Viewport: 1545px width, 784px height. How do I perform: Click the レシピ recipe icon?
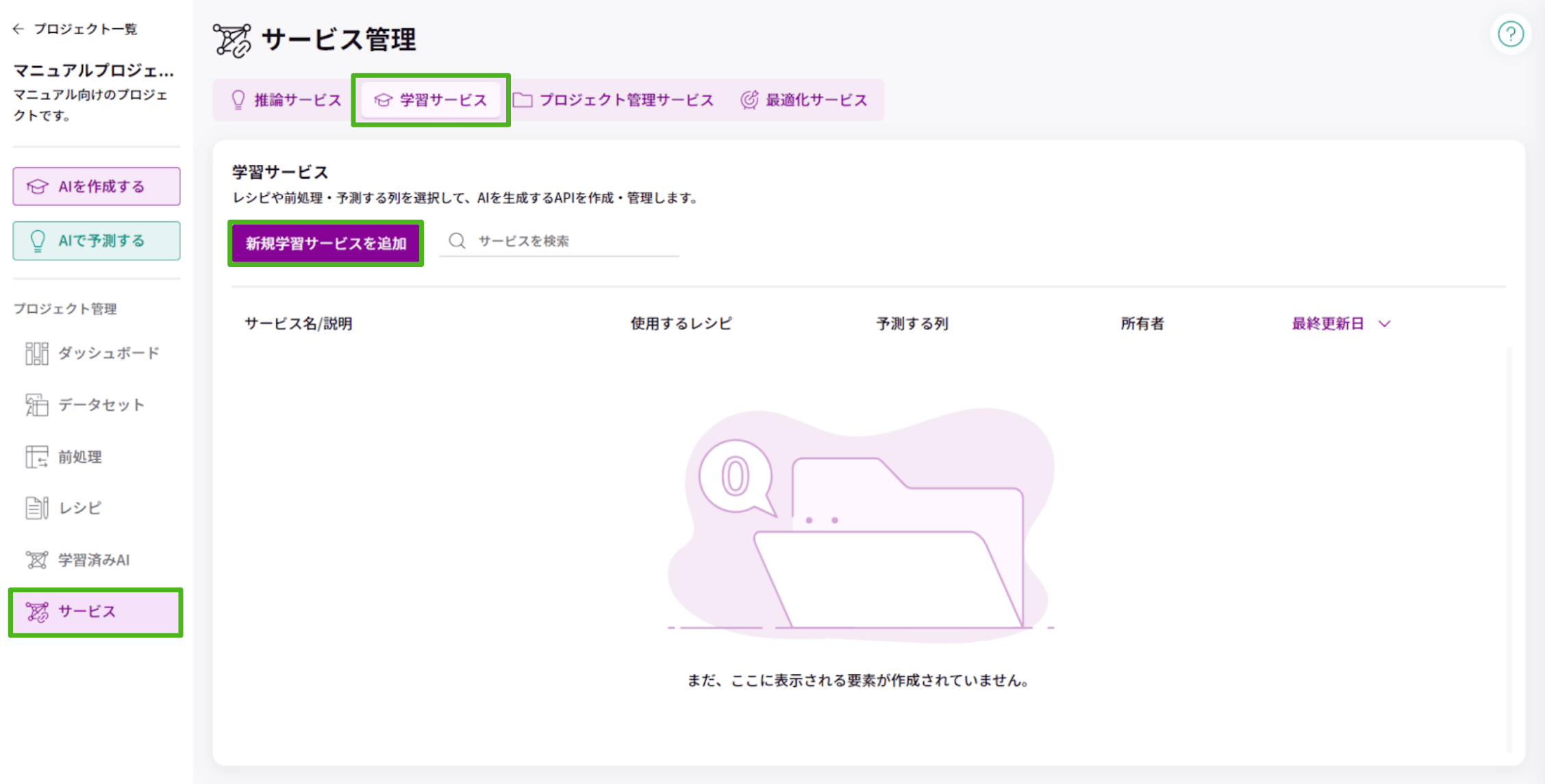36,507
